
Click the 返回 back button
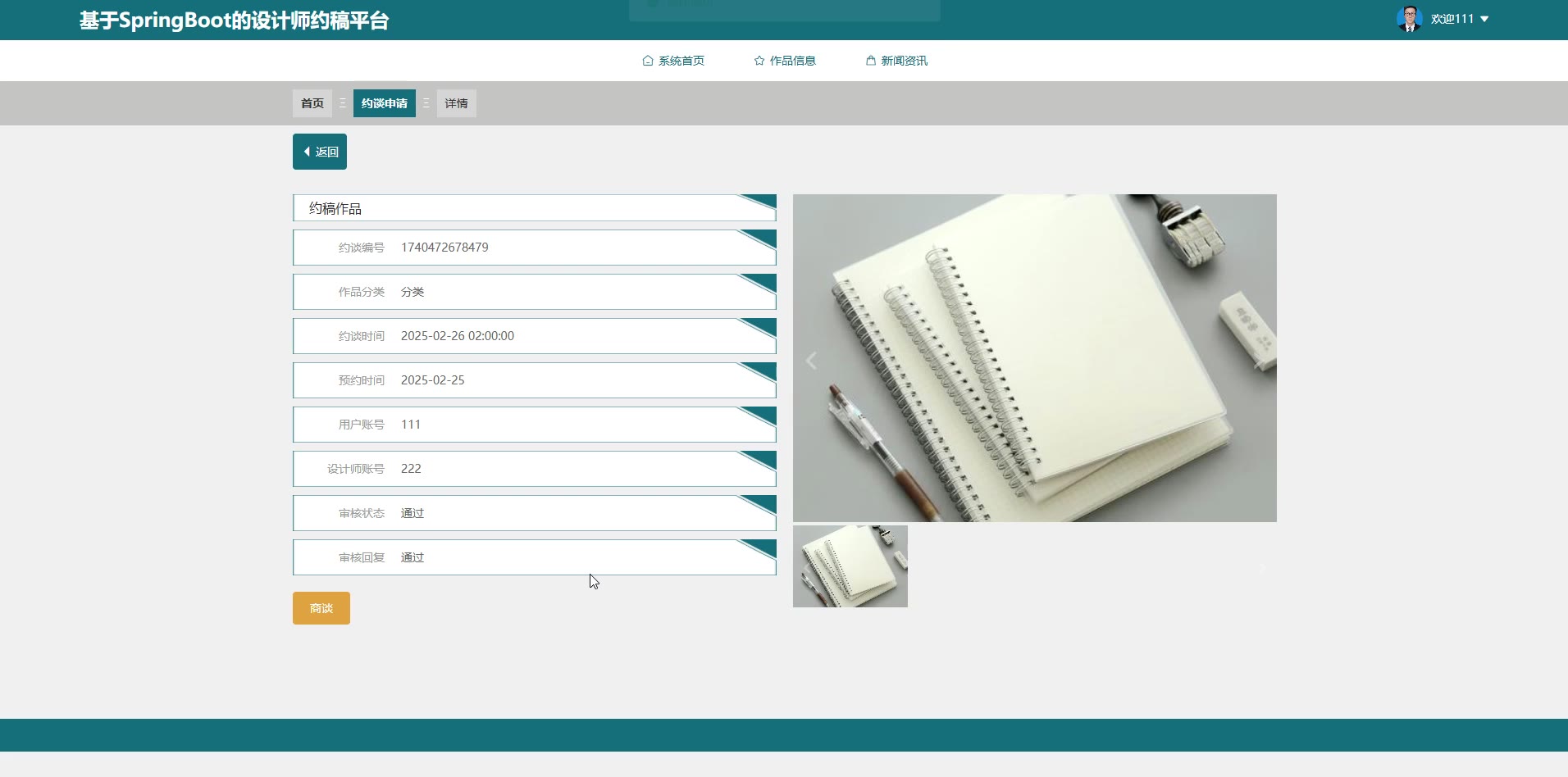(x=320, y=152)
